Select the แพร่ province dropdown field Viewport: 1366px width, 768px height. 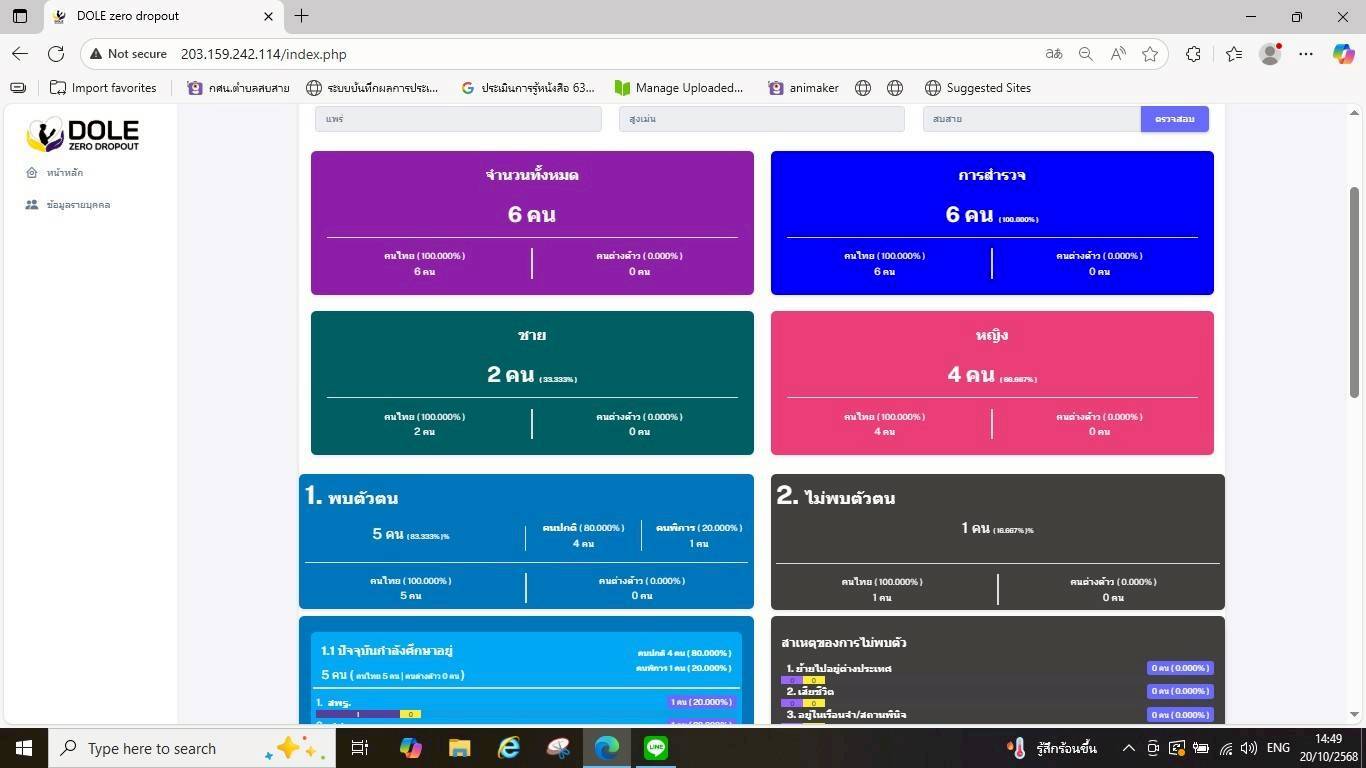(x=457, y=119)
